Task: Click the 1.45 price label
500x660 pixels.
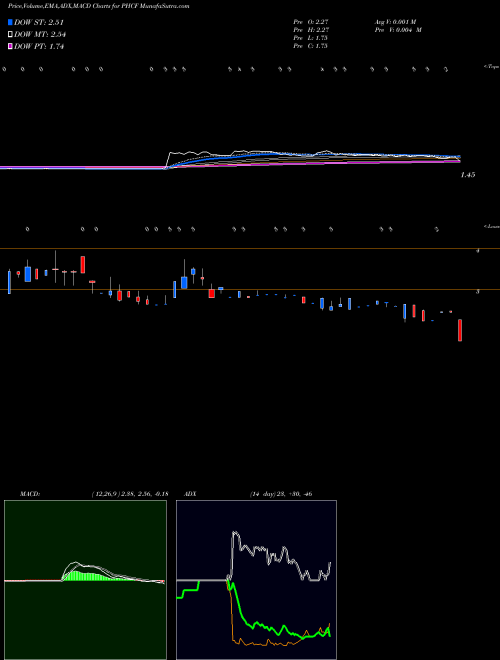Action: (x=468, y=175)
